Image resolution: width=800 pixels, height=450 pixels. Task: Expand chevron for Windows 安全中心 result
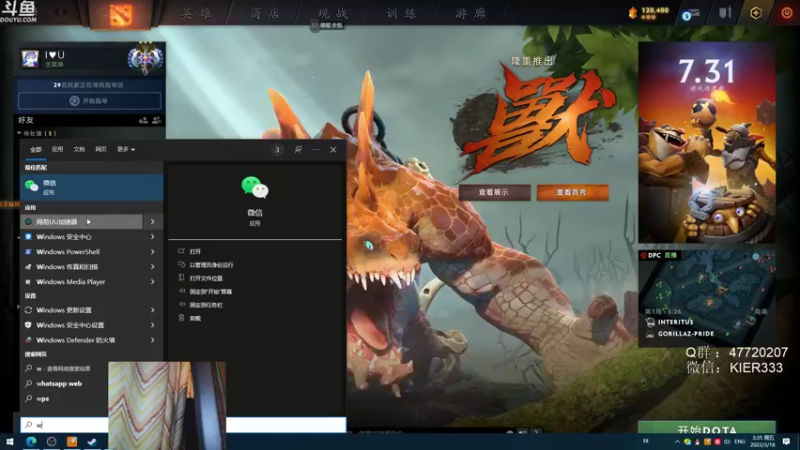[152, 237]
